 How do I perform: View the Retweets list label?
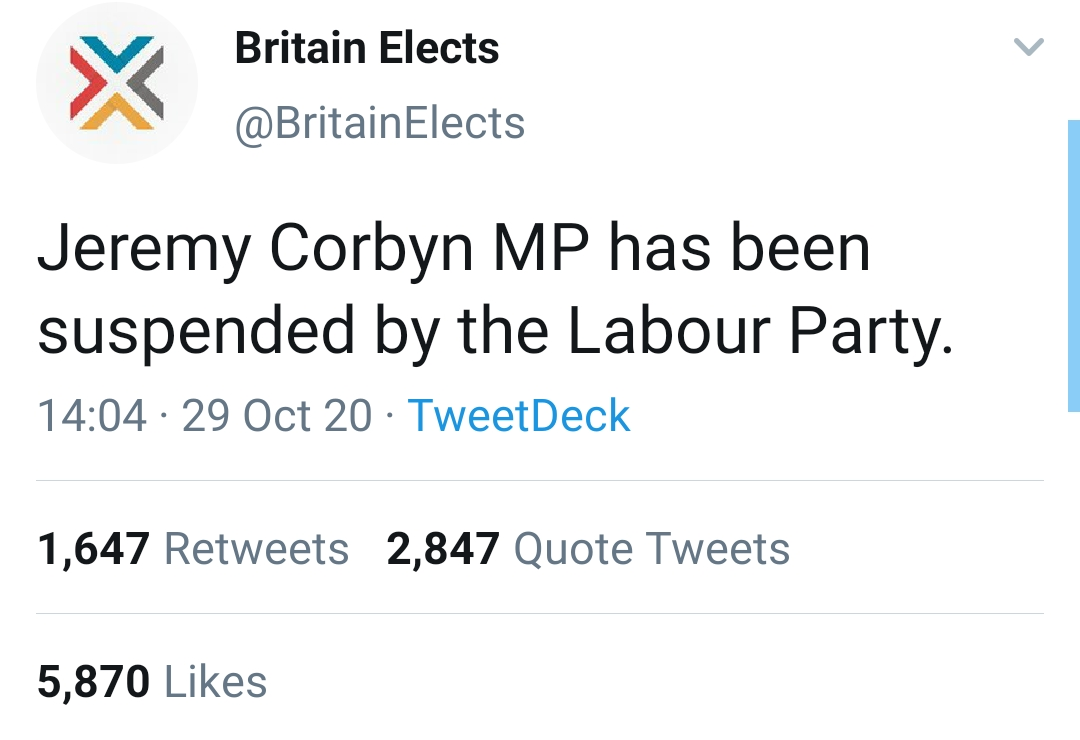click(x=256, y=549)
